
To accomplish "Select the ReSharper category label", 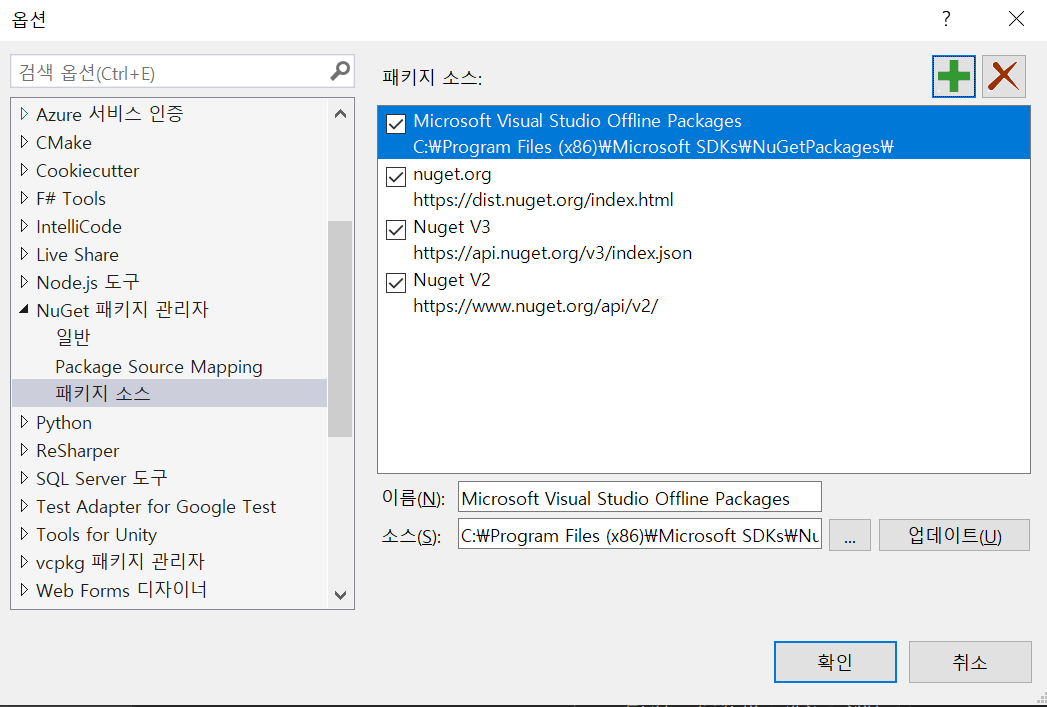I will [77, 451].
